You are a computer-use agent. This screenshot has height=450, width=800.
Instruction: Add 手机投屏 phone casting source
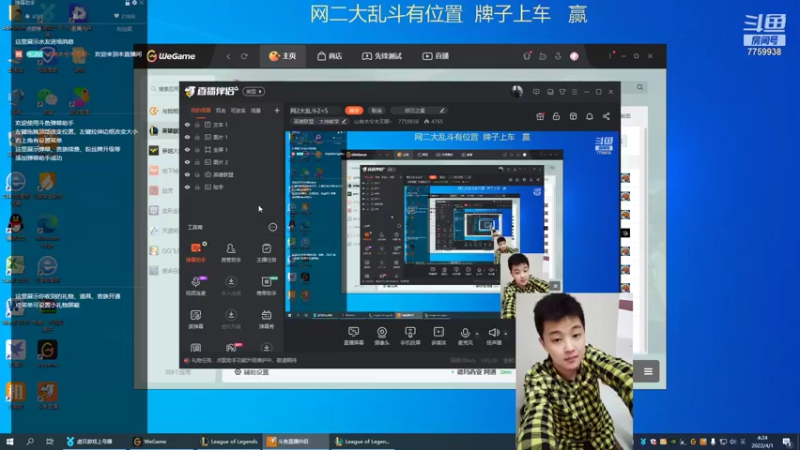(410, 336)
